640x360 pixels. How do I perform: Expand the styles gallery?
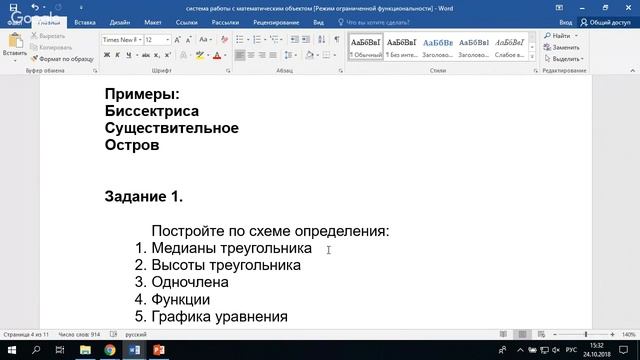point(532,57)
